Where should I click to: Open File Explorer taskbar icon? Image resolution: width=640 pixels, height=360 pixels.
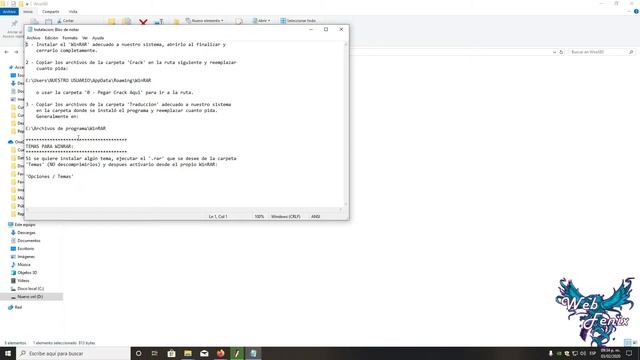coord(188,353)
